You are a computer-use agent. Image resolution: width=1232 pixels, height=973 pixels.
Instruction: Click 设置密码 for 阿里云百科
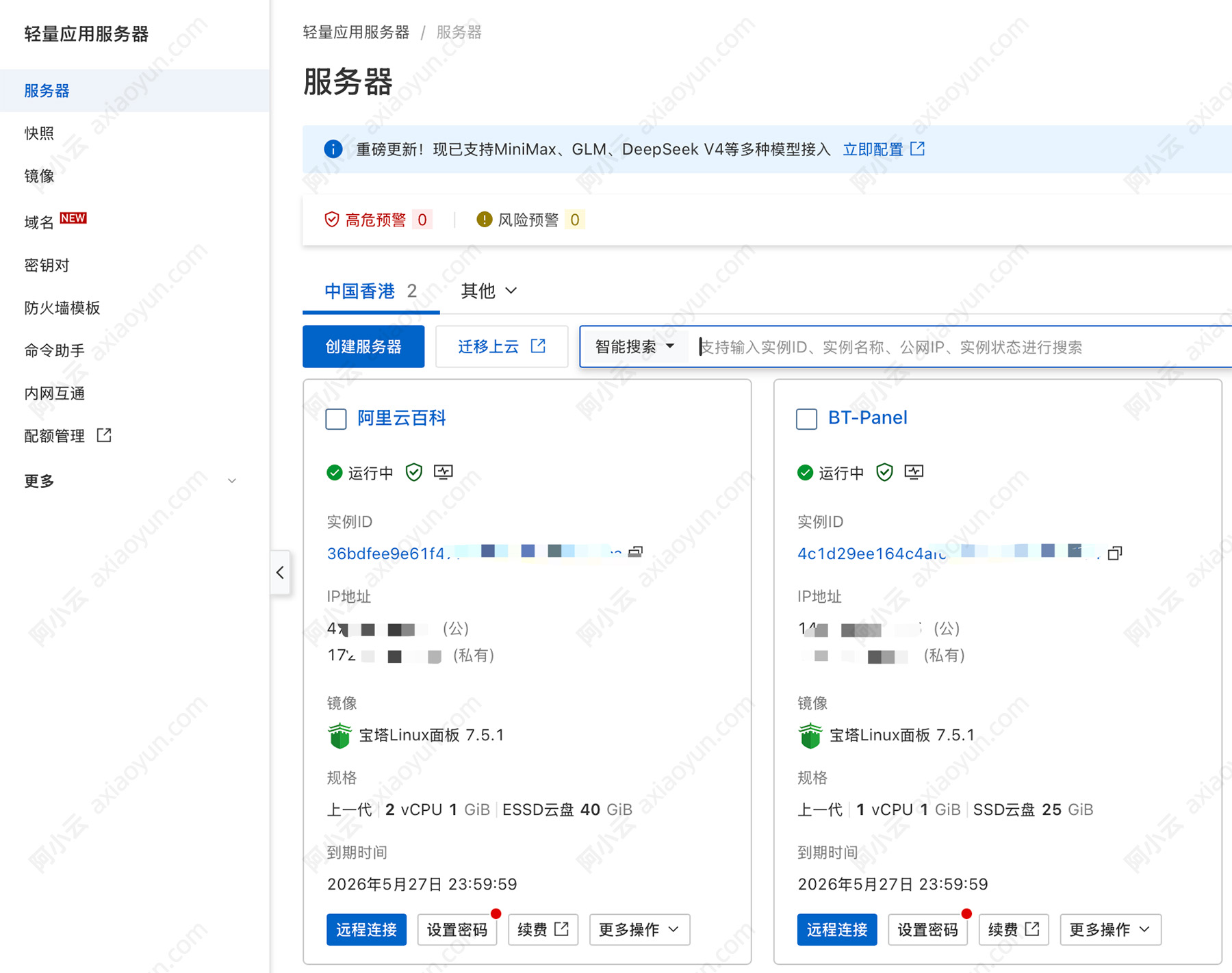tap(457, 930)
